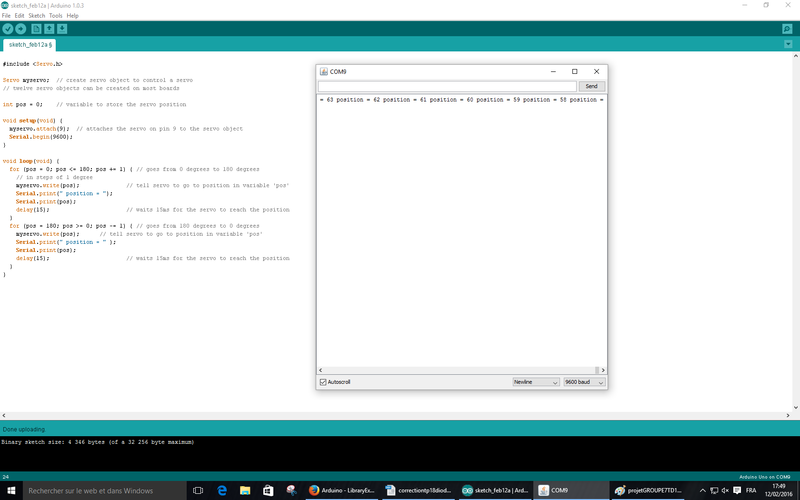
Task: Open the Tools menu
Action: point(56,16)
